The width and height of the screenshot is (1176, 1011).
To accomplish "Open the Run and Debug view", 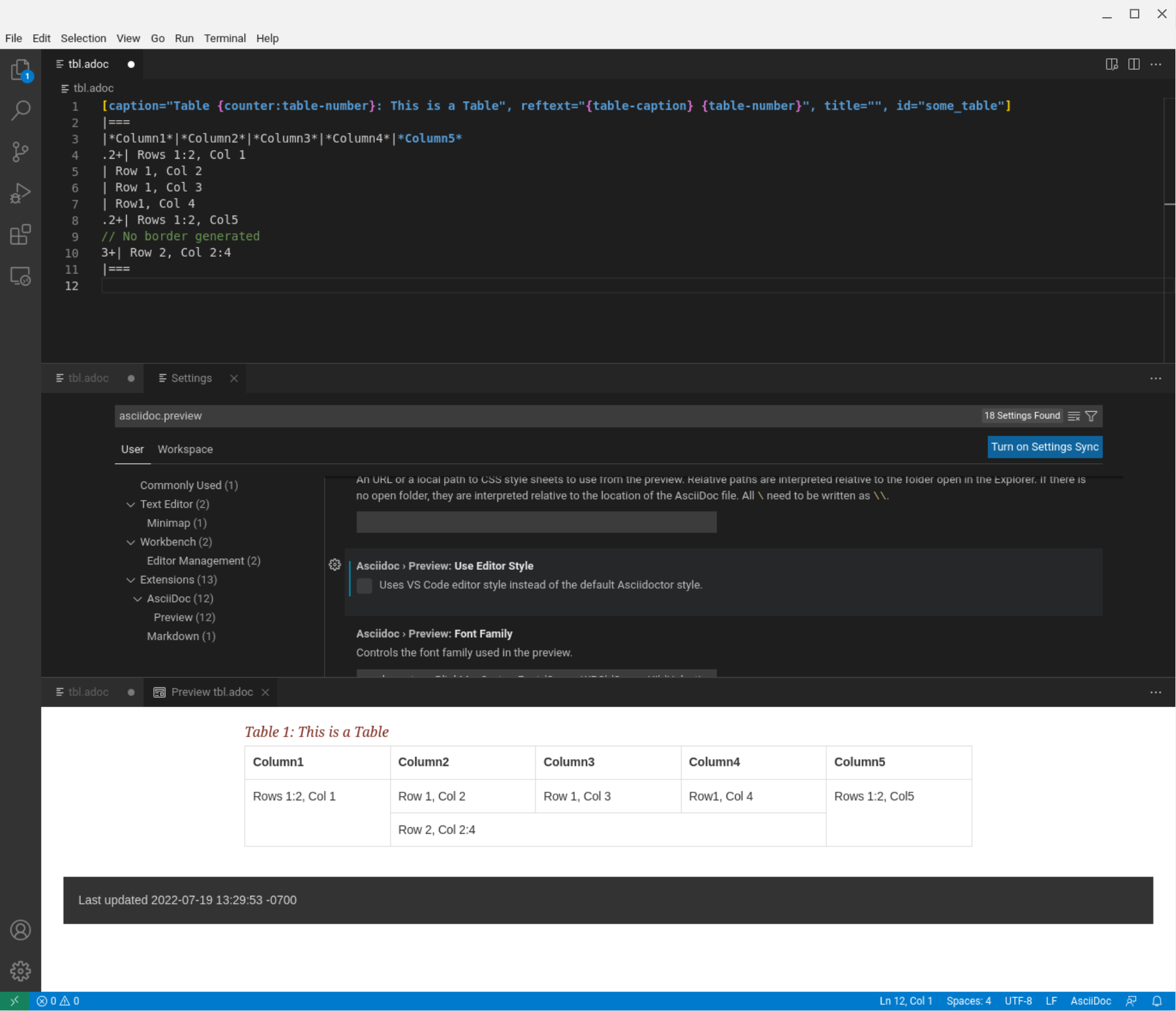I will coord(20,192).
